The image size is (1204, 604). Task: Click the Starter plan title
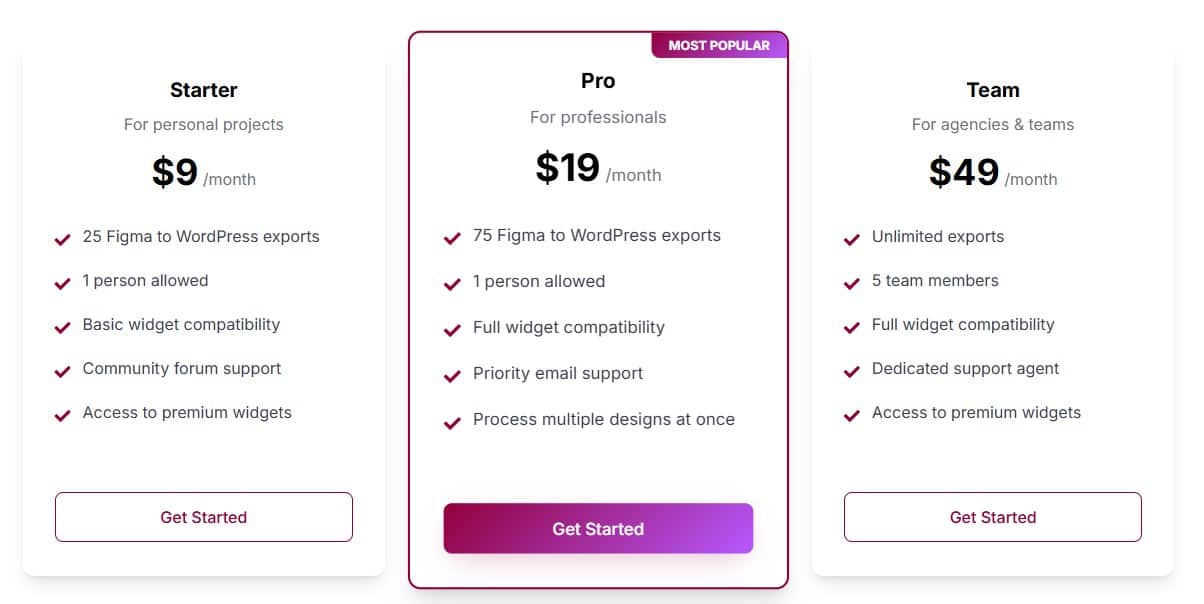point(203,90)
